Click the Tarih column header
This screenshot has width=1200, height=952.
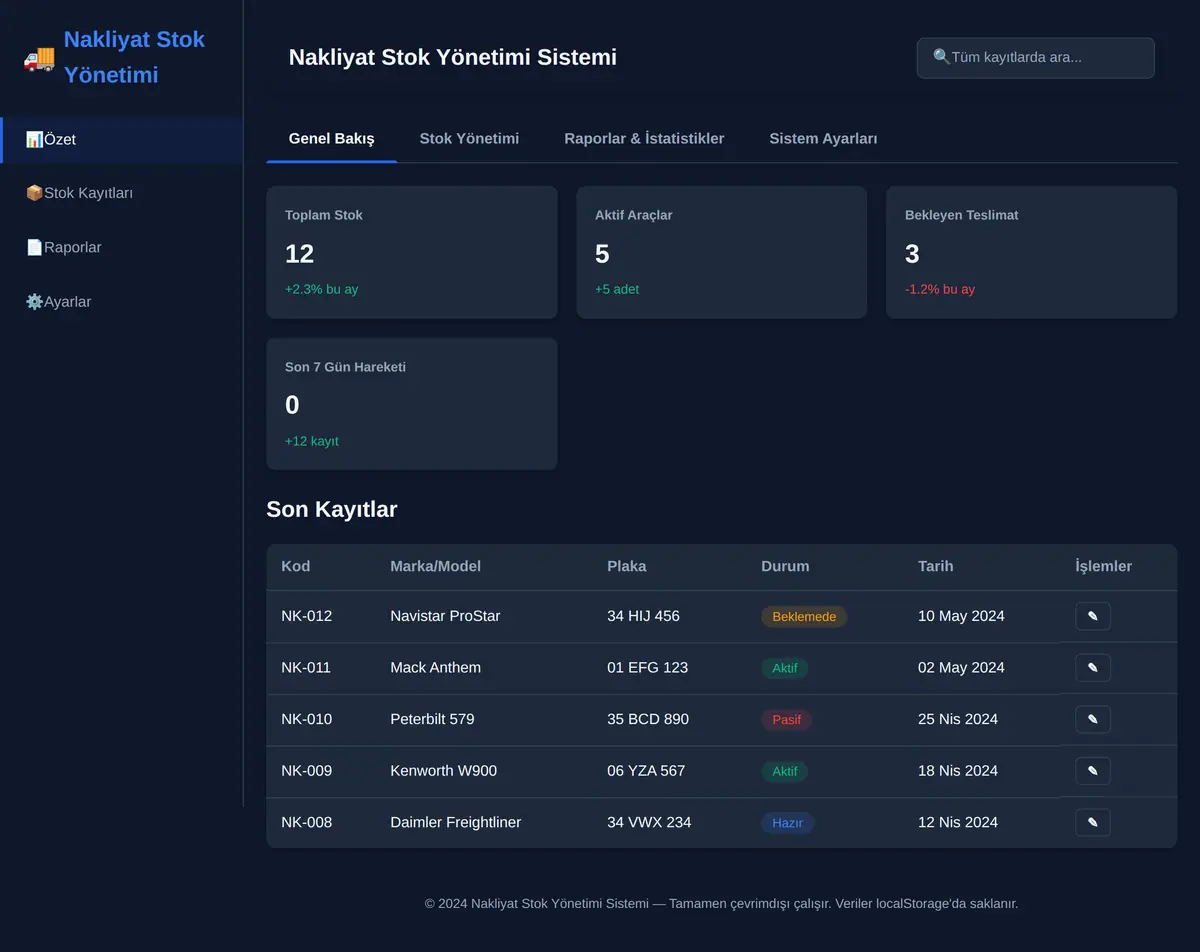pos(936,566)
